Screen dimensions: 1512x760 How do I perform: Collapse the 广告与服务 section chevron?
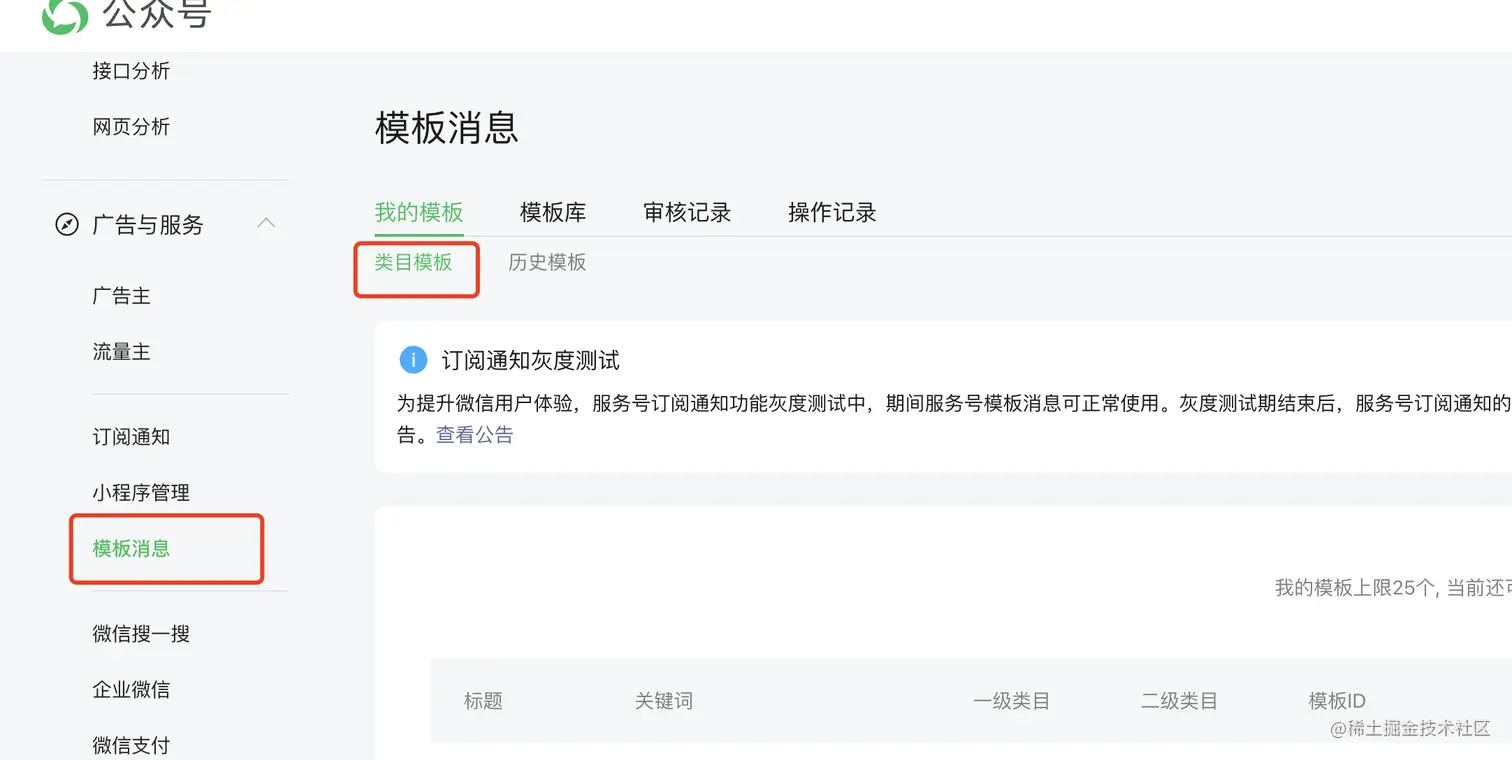pos(266,223)
